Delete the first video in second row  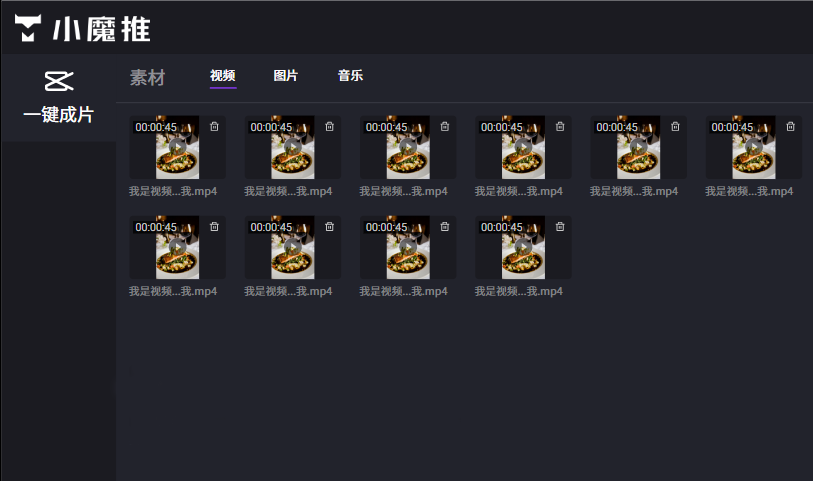(214, 227)
